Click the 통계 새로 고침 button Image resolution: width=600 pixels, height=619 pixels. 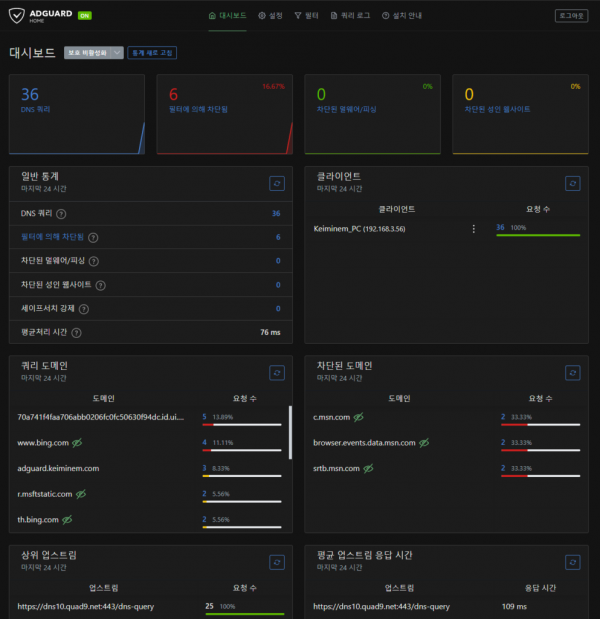click(x=152, y=53)
